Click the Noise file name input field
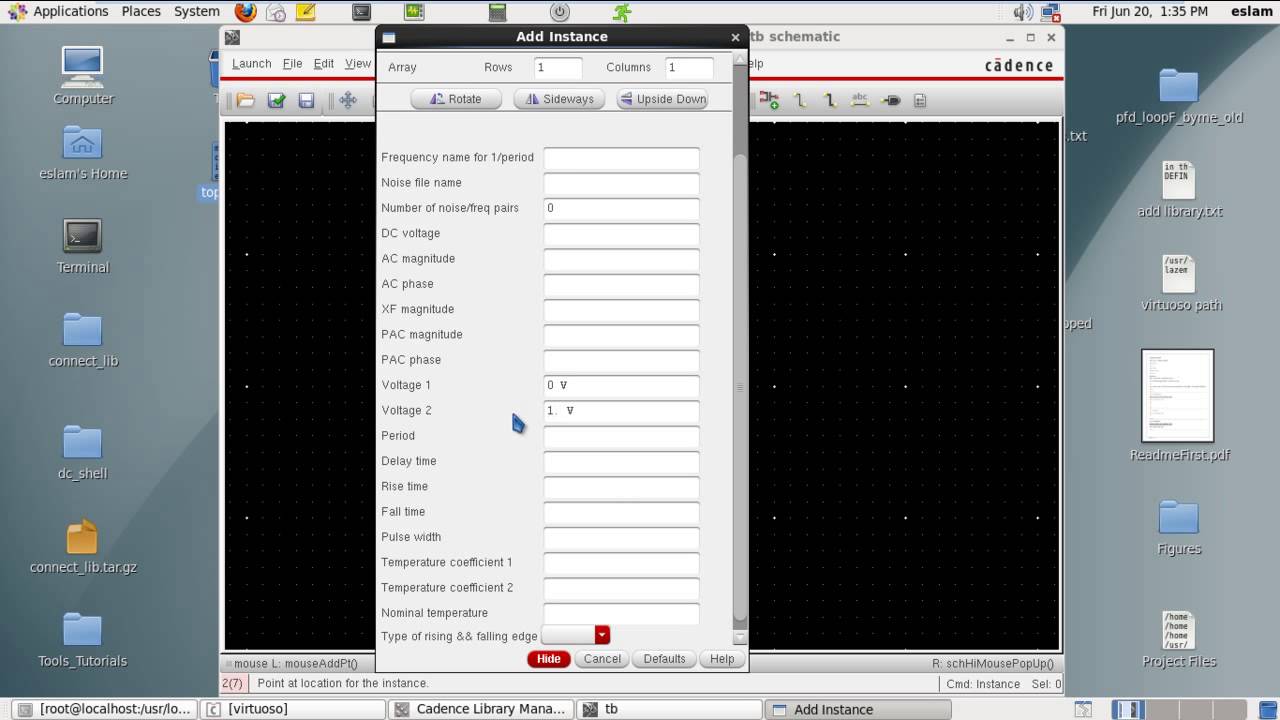Viewport: 1280px width, 720px height. click(621, 183)
